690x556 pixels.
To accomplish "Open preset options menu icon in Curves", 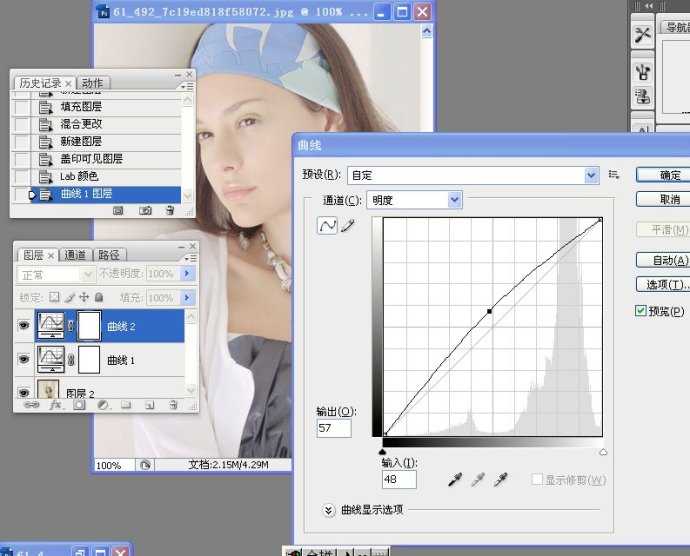I will click(614, 174).
